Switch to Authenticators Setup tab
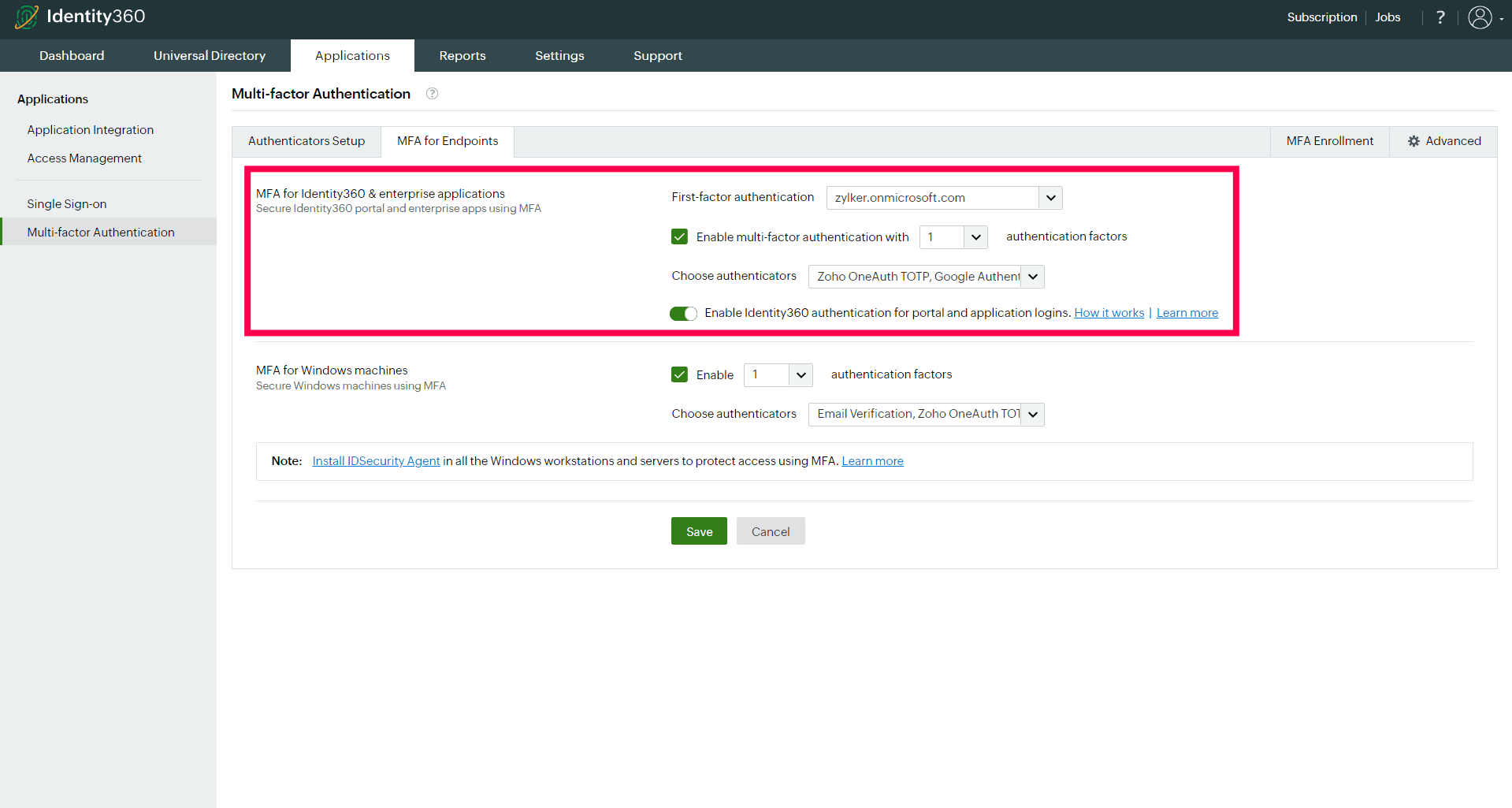This screenshot has height=808, width=1512. (x=306, y=141)
